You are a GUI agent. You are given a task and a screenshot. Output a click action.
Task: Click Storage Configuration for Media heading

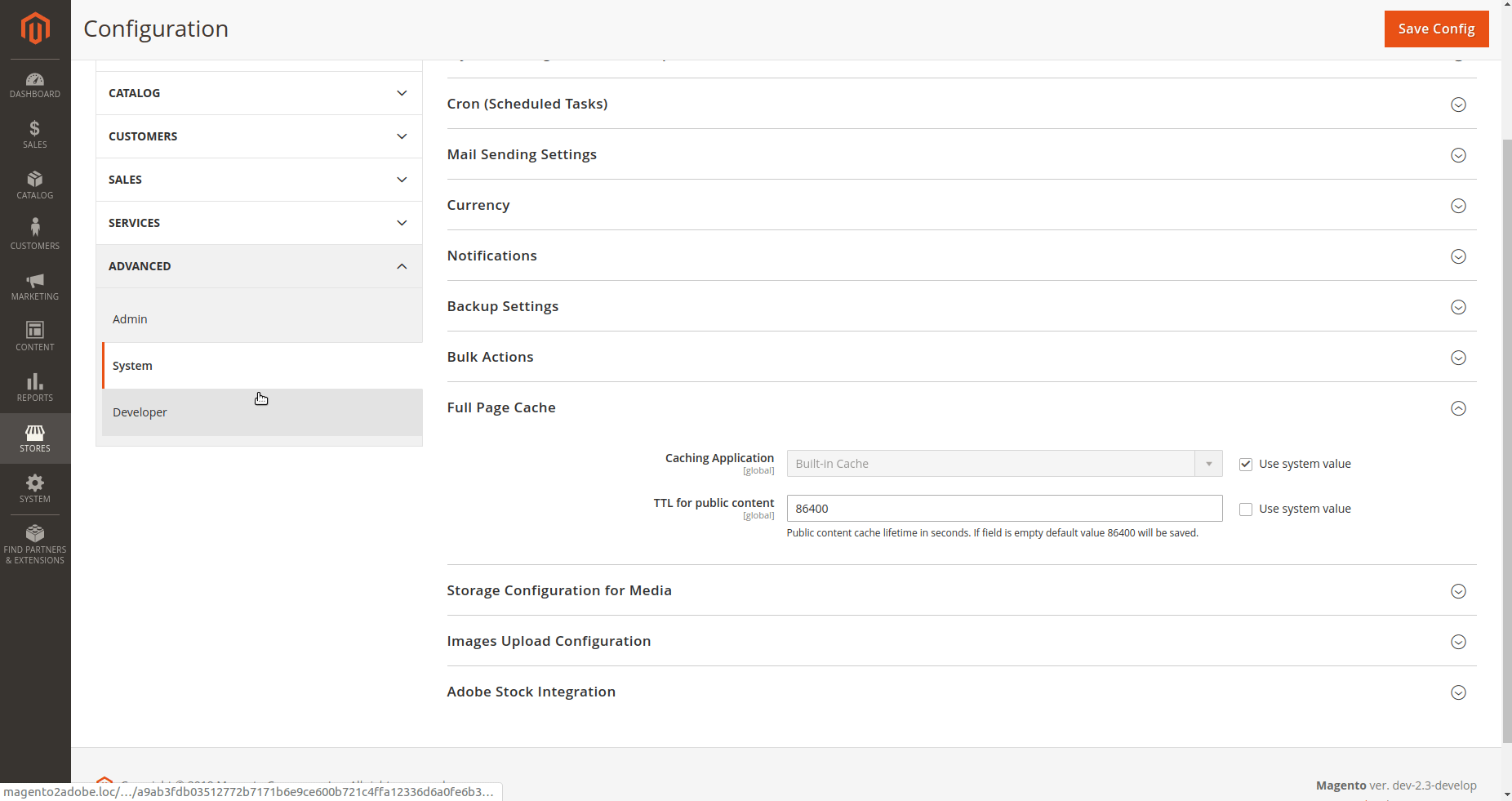tap(559, 590)
